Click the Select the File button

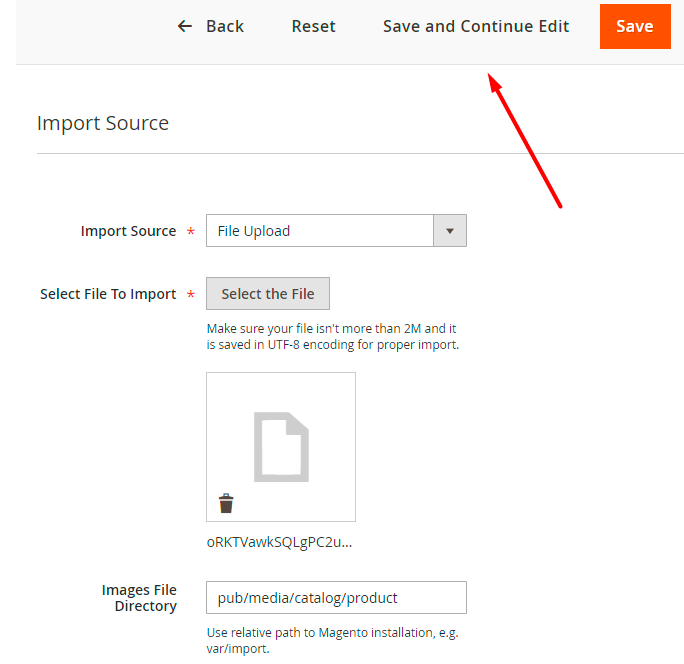click(x=268, y=294)
